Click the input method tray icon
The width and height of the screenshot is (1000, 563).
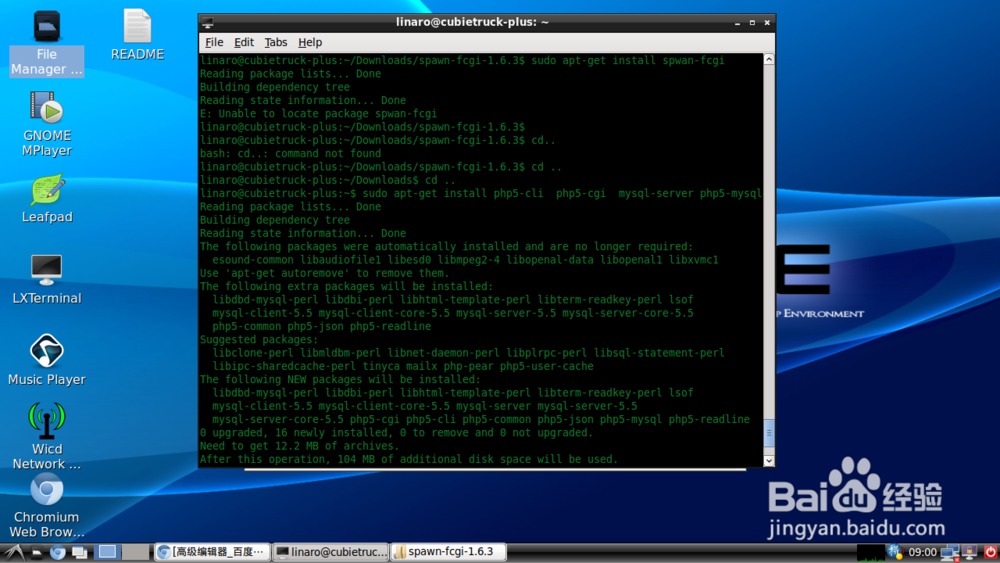[895, 552]
